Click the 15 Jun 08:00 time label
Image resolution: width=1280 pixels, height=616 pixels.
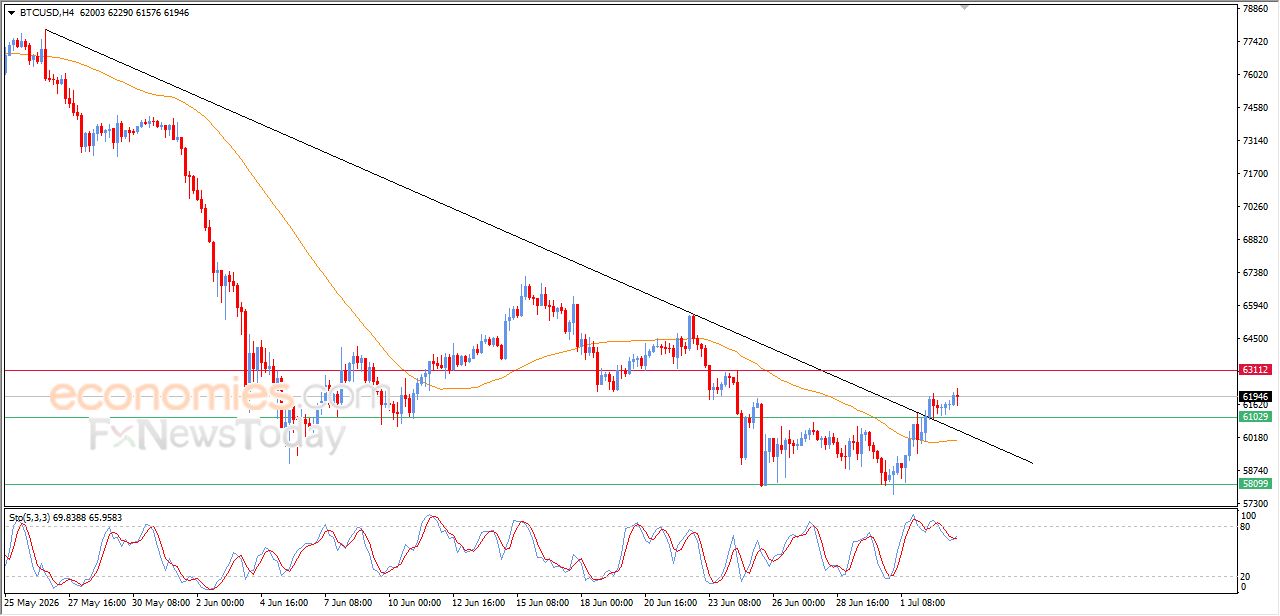click(x=543, y=604)
